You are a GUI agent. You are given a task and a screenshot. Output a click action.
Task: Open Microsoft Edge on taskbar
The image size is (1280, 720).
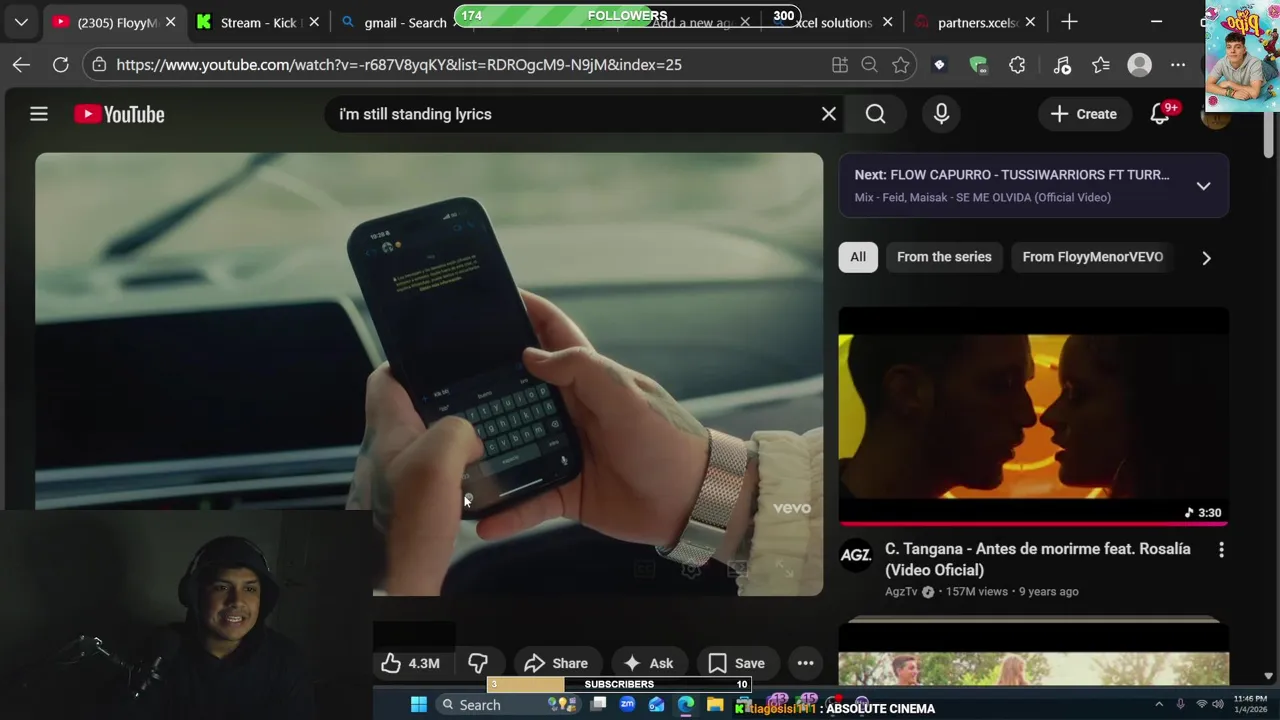[x=686, y=705]
